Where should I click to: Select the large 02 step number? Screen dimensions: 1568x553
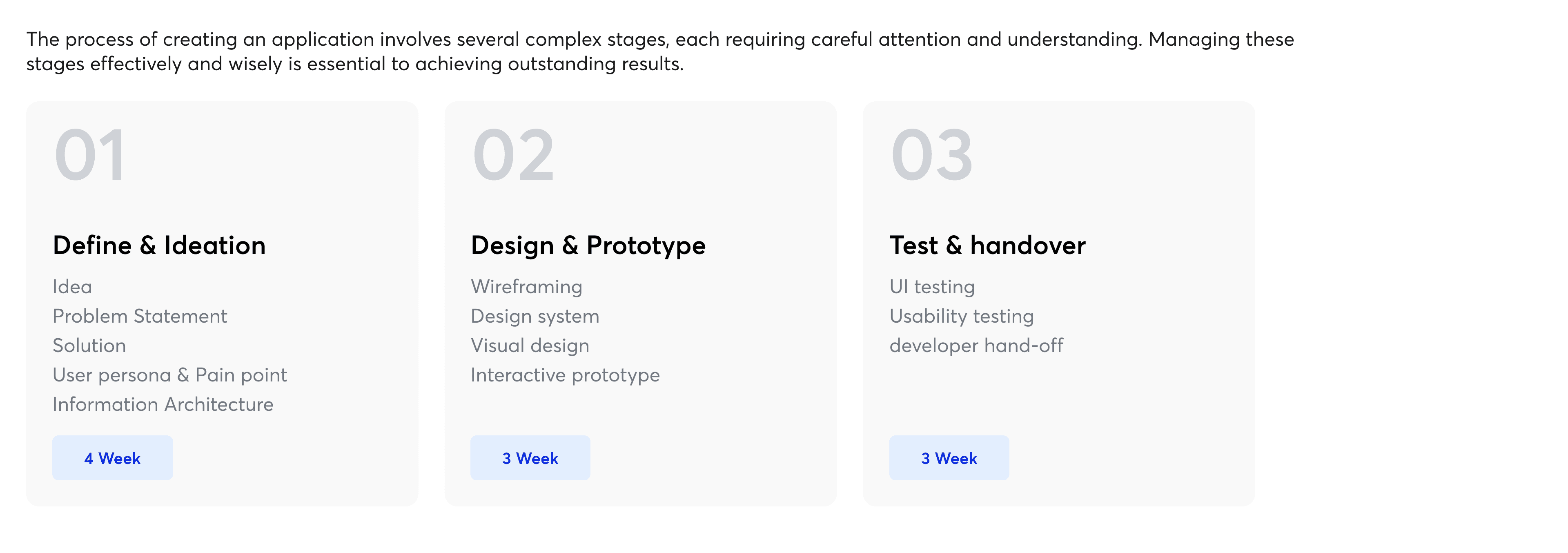point(513,155)
